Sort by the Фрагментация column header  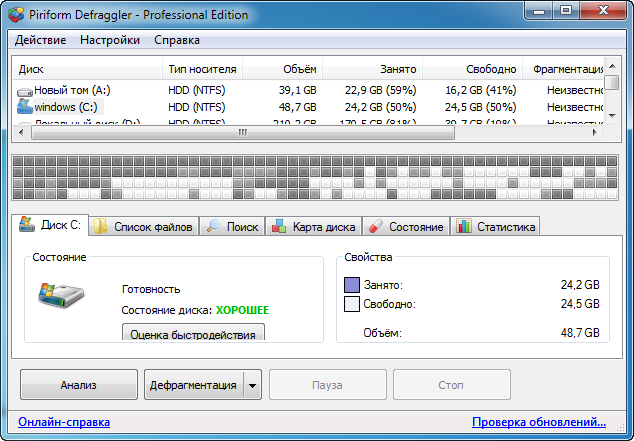click(564, 69)
